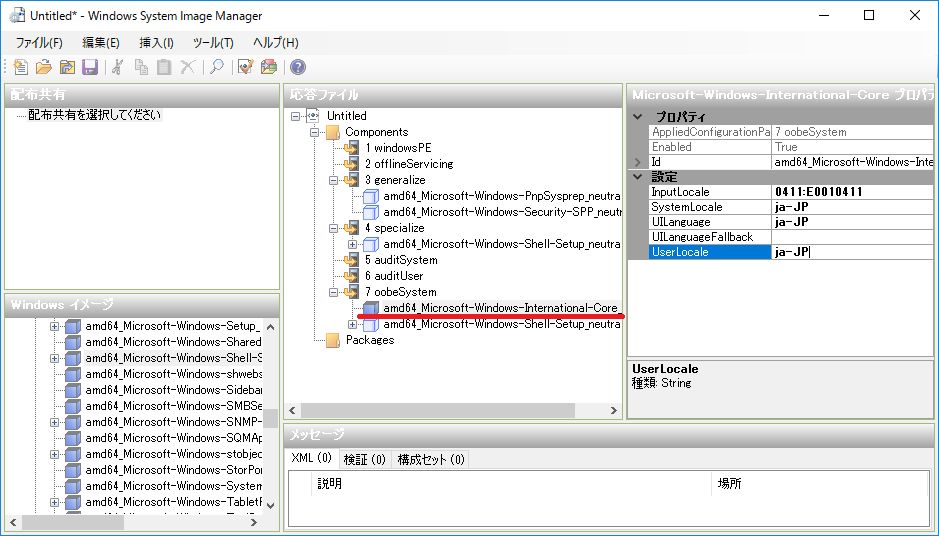
Task: Click the Delete X toolbar icon
Action: click(187, 67)
